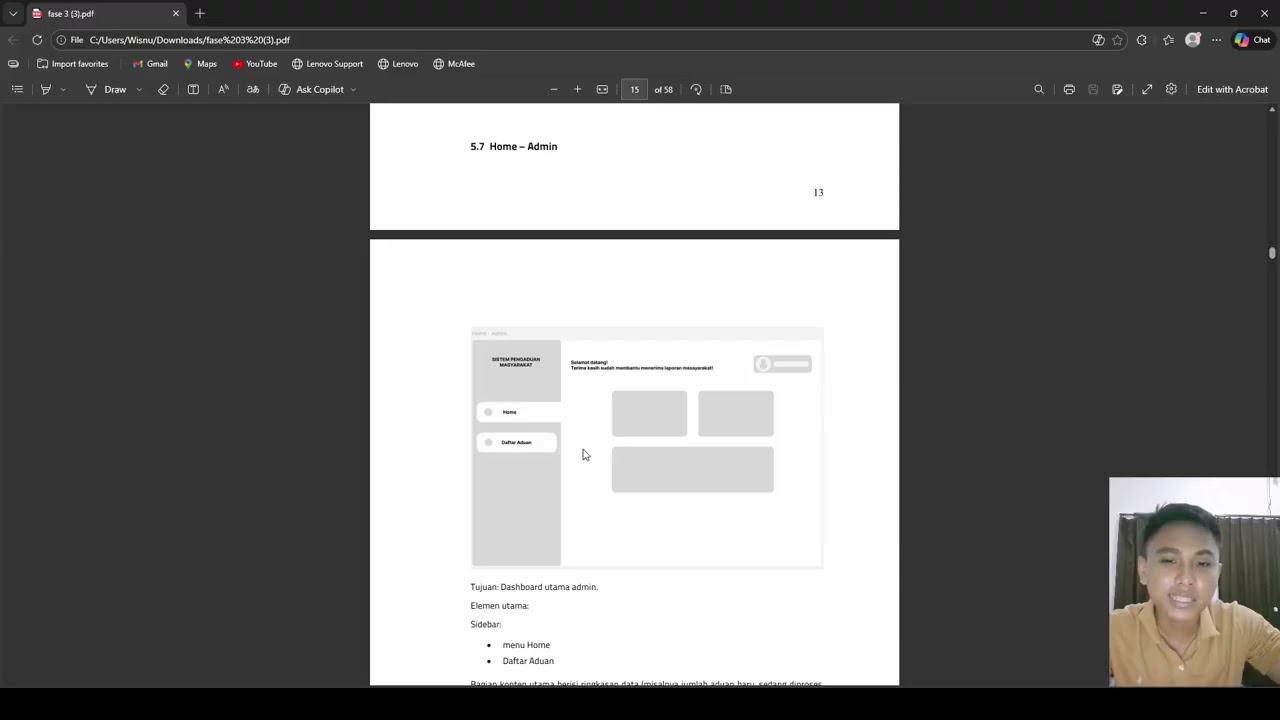Reload the page
Image resolution: width=1280 pixels, height=720 pixels.
pos(37,40)
